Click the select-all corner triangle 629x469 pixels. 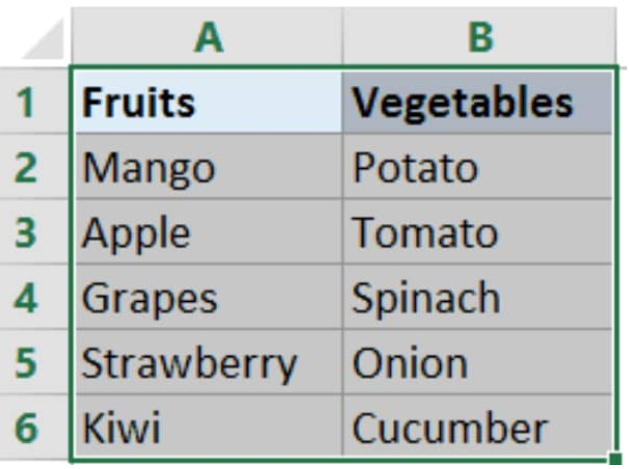(46, 39)
